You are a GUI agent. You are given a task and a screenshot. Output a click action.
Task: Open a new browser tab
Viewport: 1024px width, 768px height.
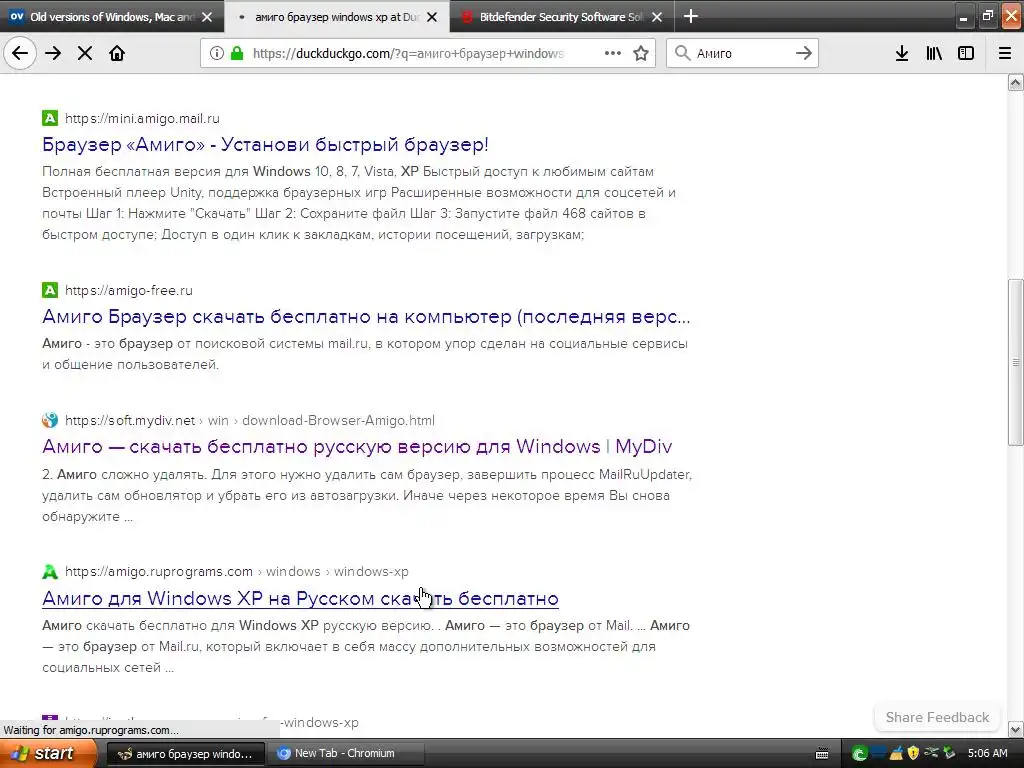click(x=690, y=16)
